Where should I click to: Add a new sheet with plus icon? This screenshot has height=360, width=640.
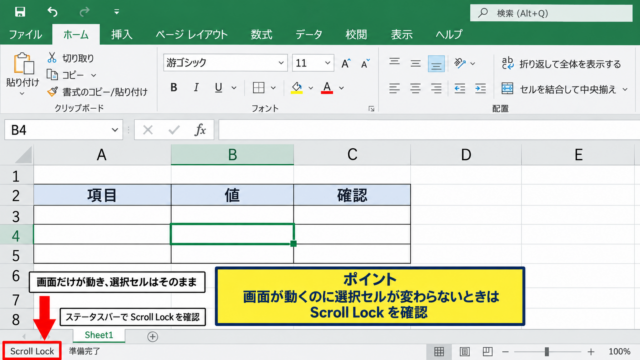tap(152, 336)
